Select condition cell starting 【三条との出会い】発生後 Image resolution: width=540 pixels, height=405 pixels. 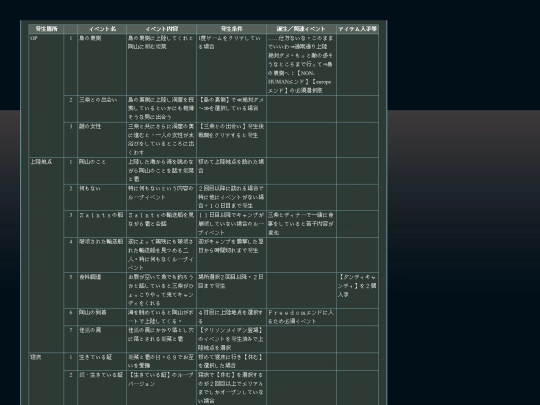point(231,139)
